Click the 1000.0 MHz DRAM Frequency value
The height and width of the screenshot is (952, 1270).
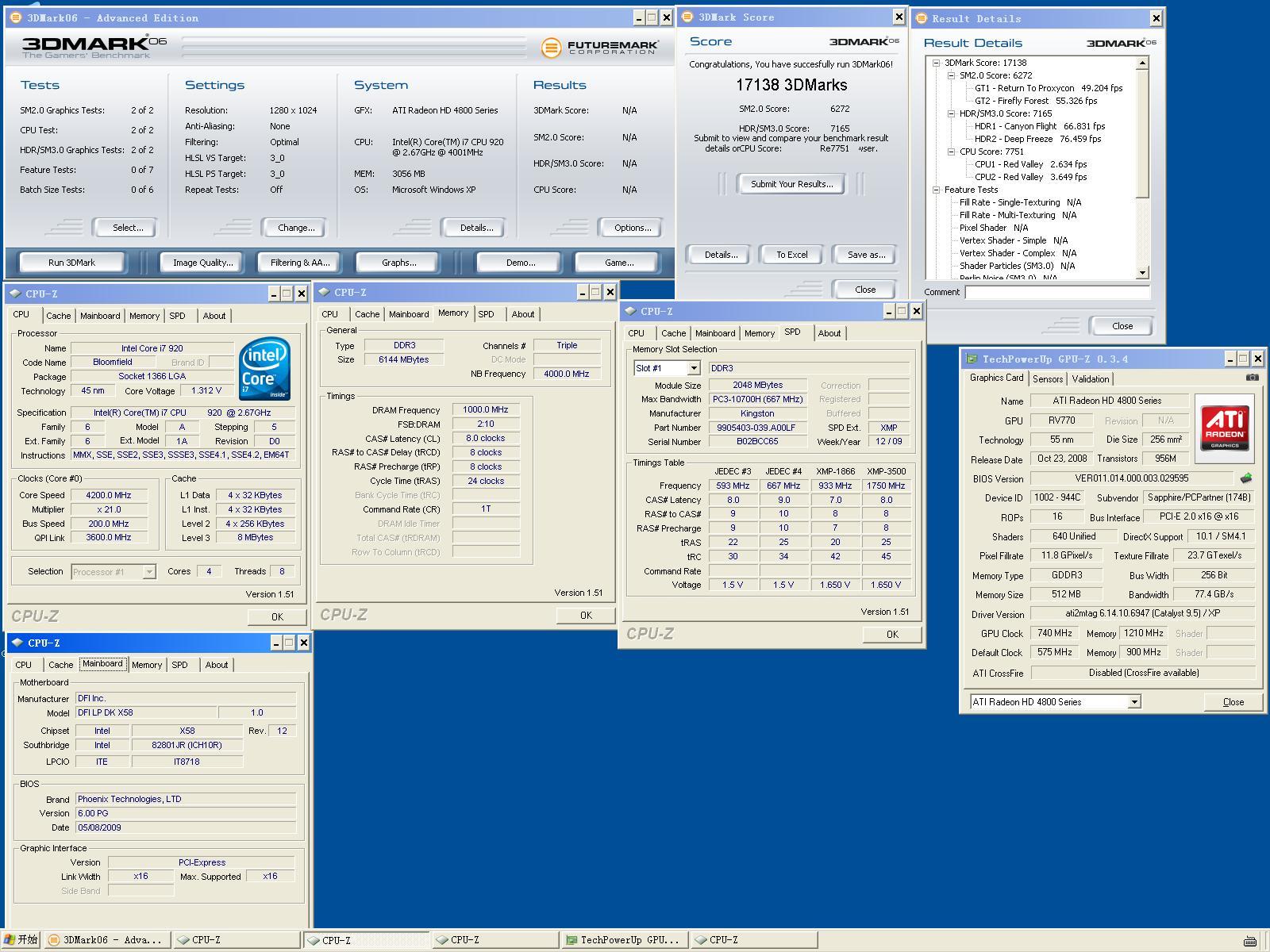pos(486,410)
